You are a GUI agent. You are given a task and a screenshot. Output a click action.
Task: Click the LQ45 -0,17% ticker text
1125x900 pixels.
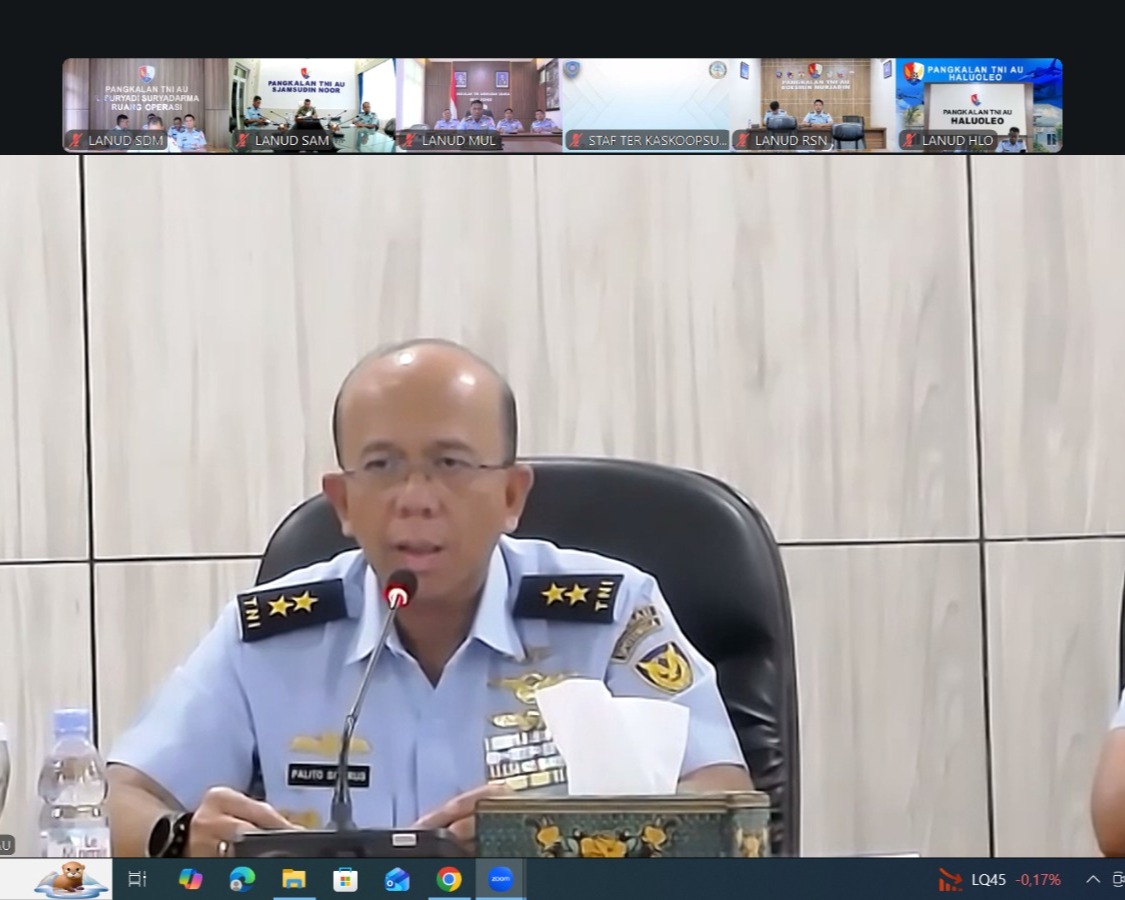click(x=1010, y=880)
